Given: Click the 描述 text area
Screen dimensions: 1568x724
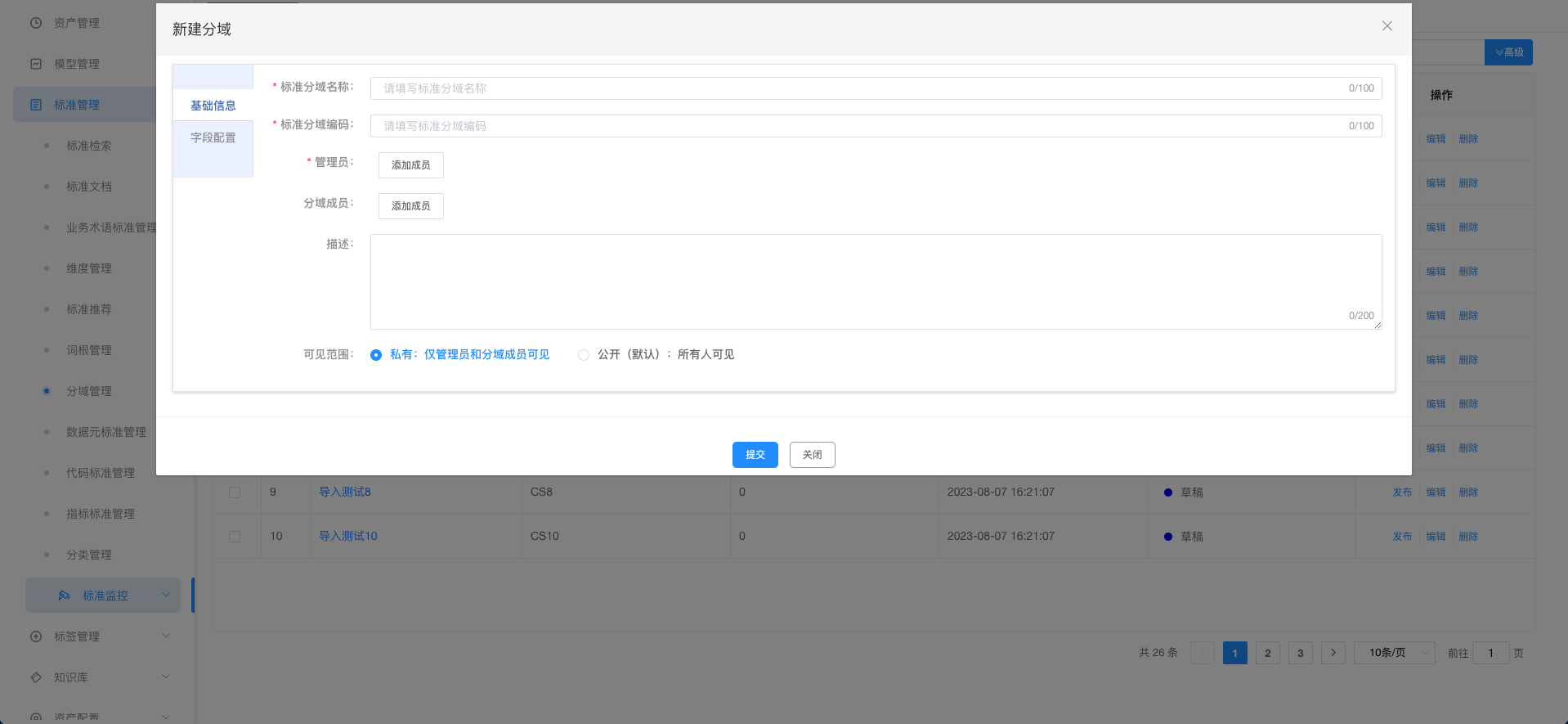Looking at the screenshot, I should (x=875, y=281).
